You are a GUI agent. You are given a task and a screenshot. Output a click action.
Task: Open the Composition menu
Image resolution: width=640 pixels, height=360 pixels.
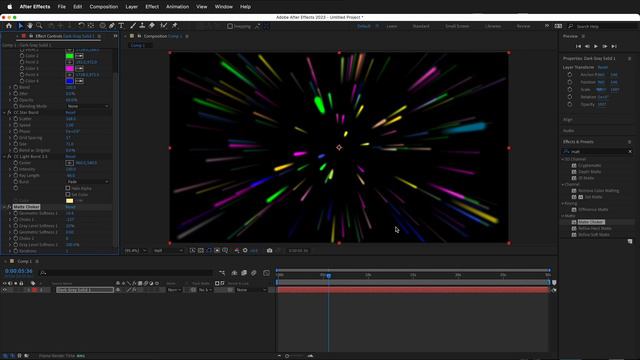tap(104, 7)
